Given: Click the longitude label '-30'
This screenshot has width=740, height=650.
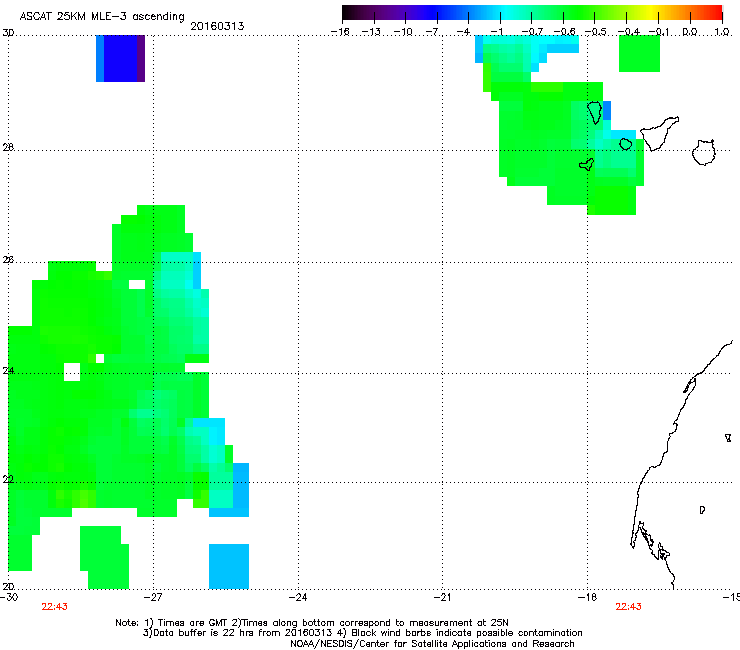Looking at the screenshot, I should [9, 597].
